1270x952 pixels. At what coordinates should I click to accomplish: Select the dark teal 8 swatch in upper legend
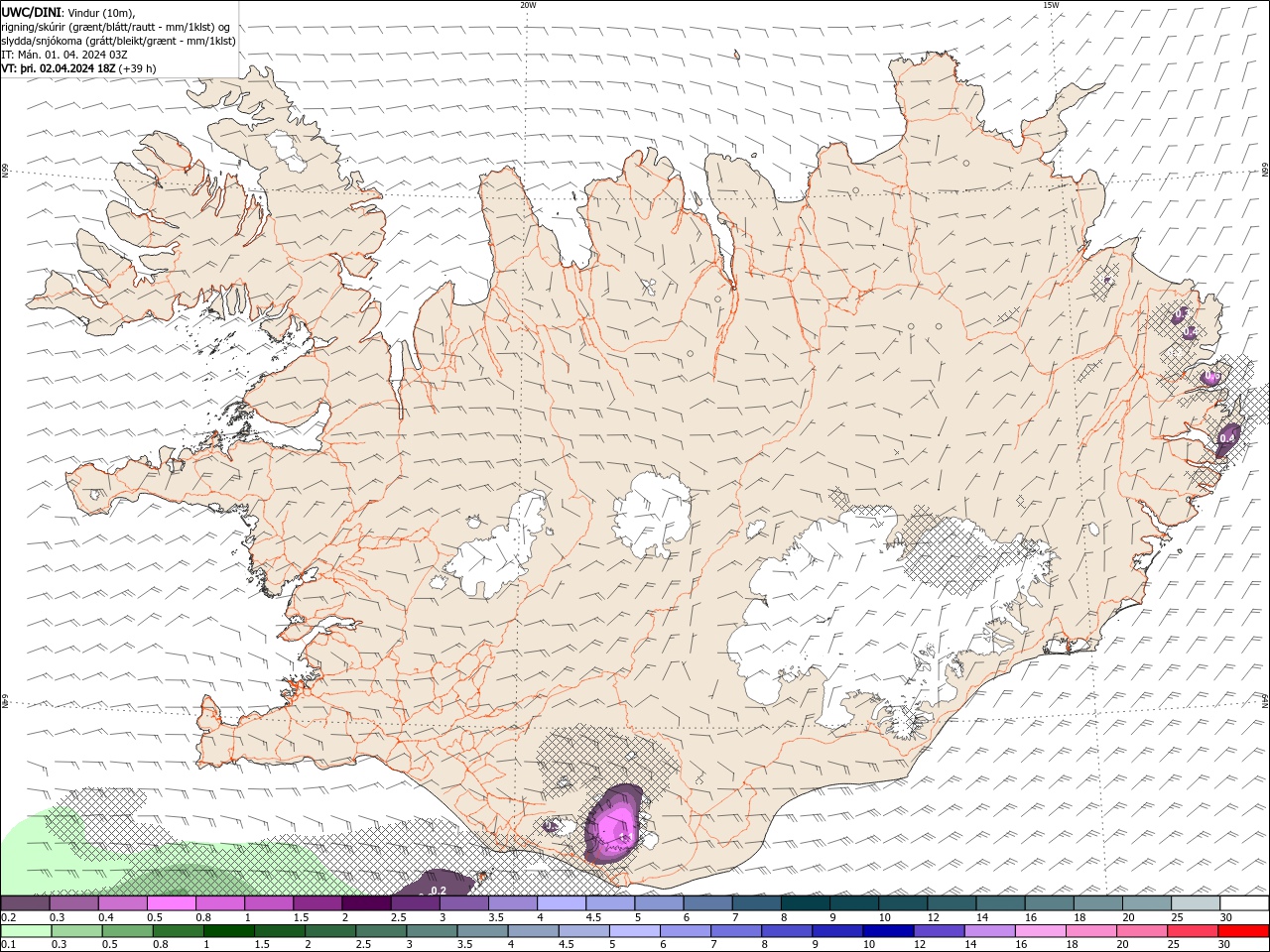click(805, 903)
